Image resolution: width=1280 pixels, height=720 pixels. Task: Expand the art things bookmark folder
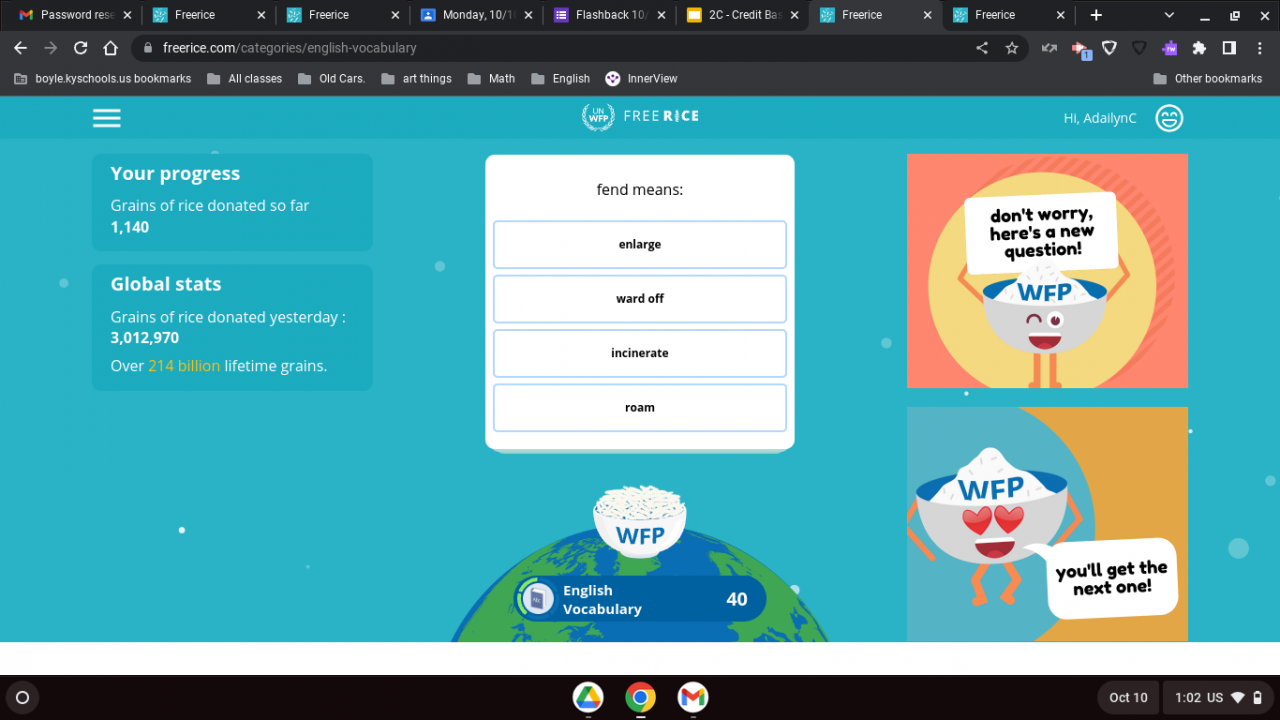point(417,78)
